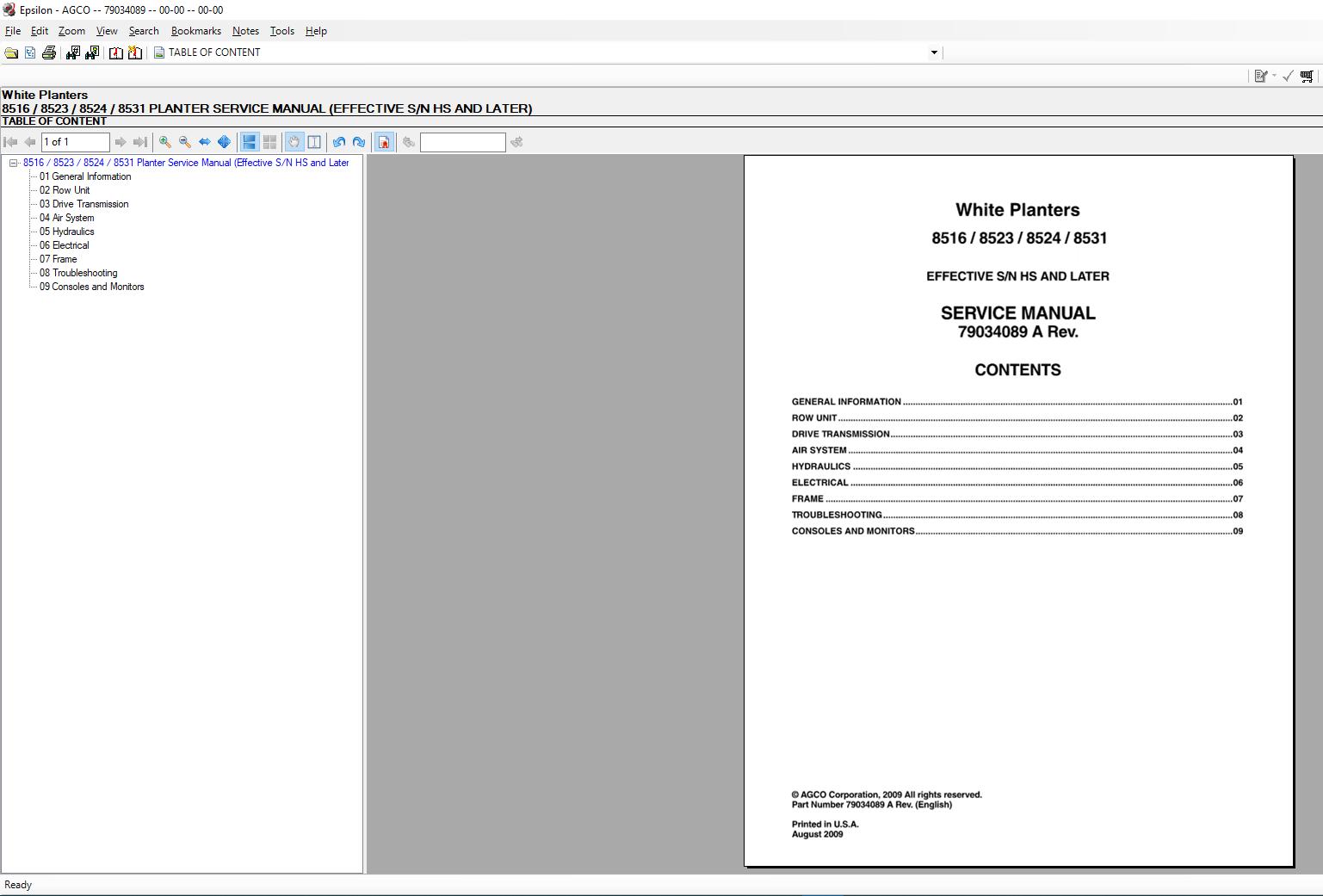Click the zoom in magnifier icon

pos(165,142)
